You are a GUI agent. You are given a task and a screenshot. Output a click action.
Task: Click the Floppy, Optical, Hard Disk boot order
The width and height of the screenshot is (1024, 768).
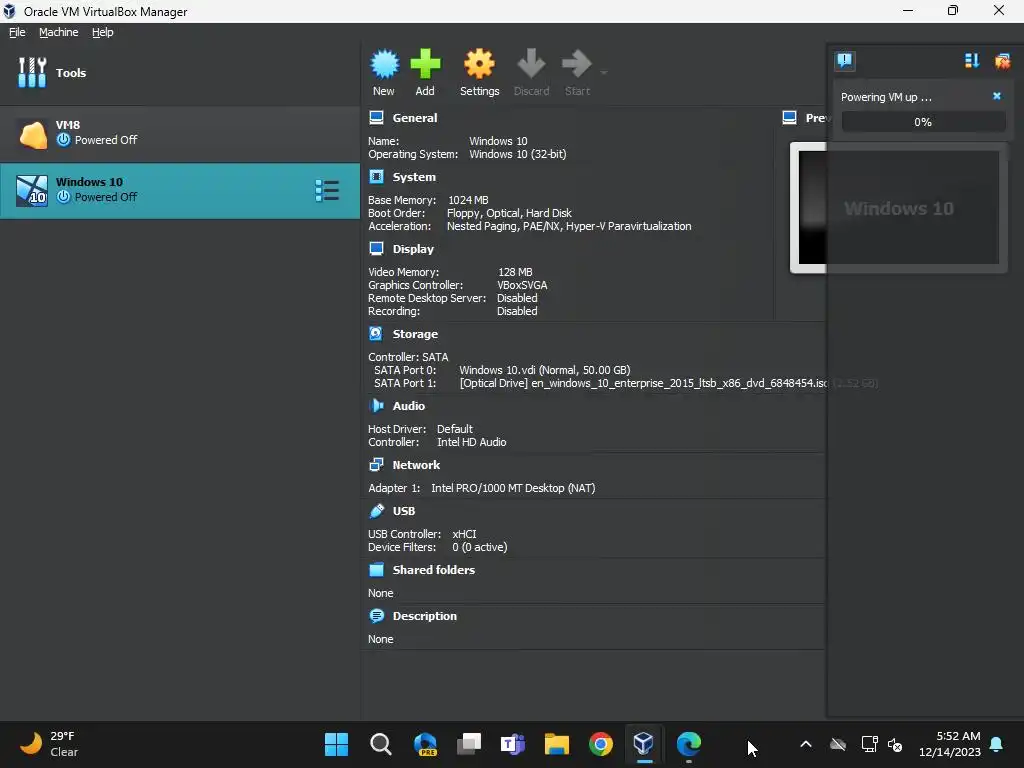509,213
